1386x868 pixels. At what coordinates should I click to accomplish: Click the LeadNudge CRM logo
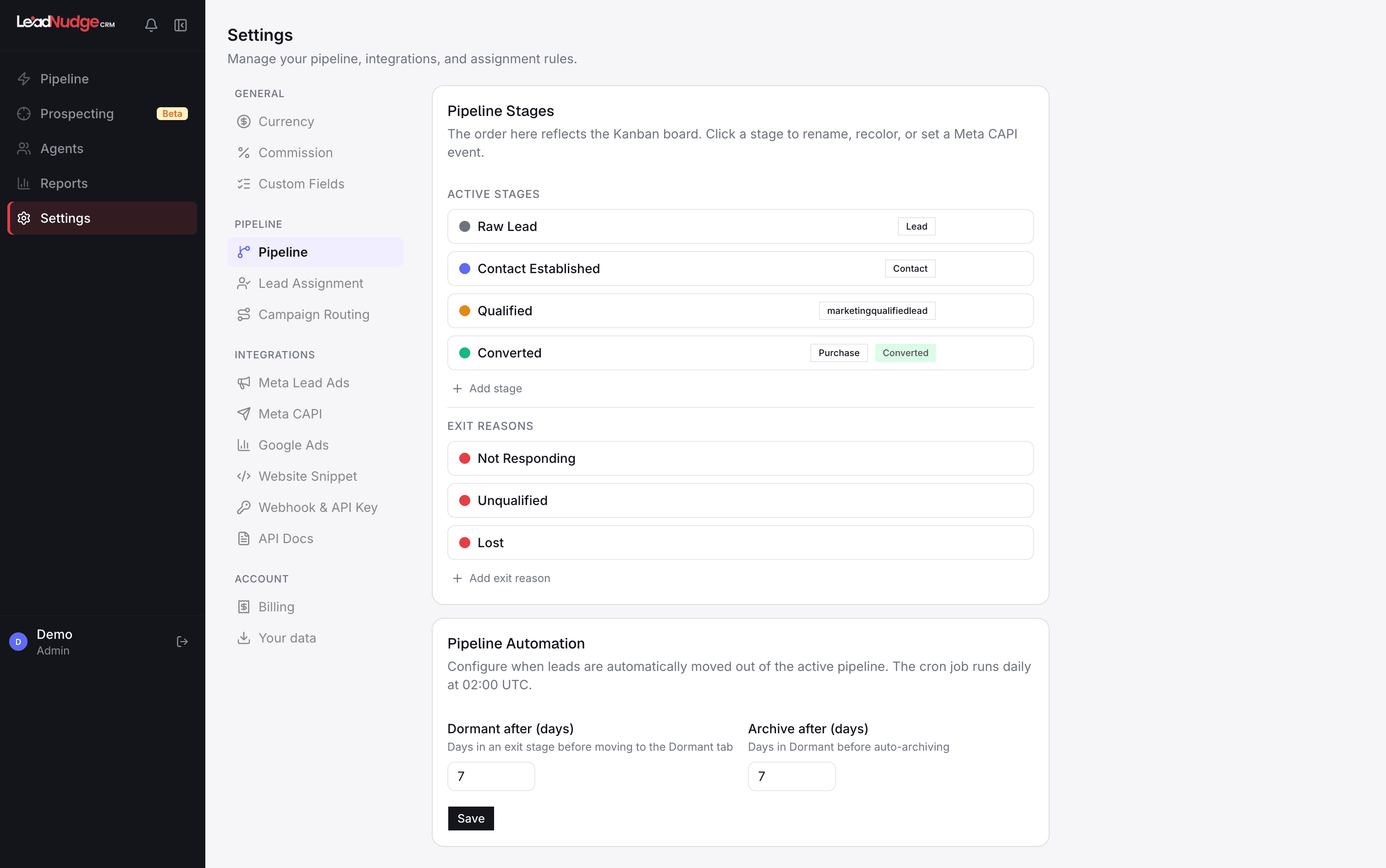coord(66,22)
